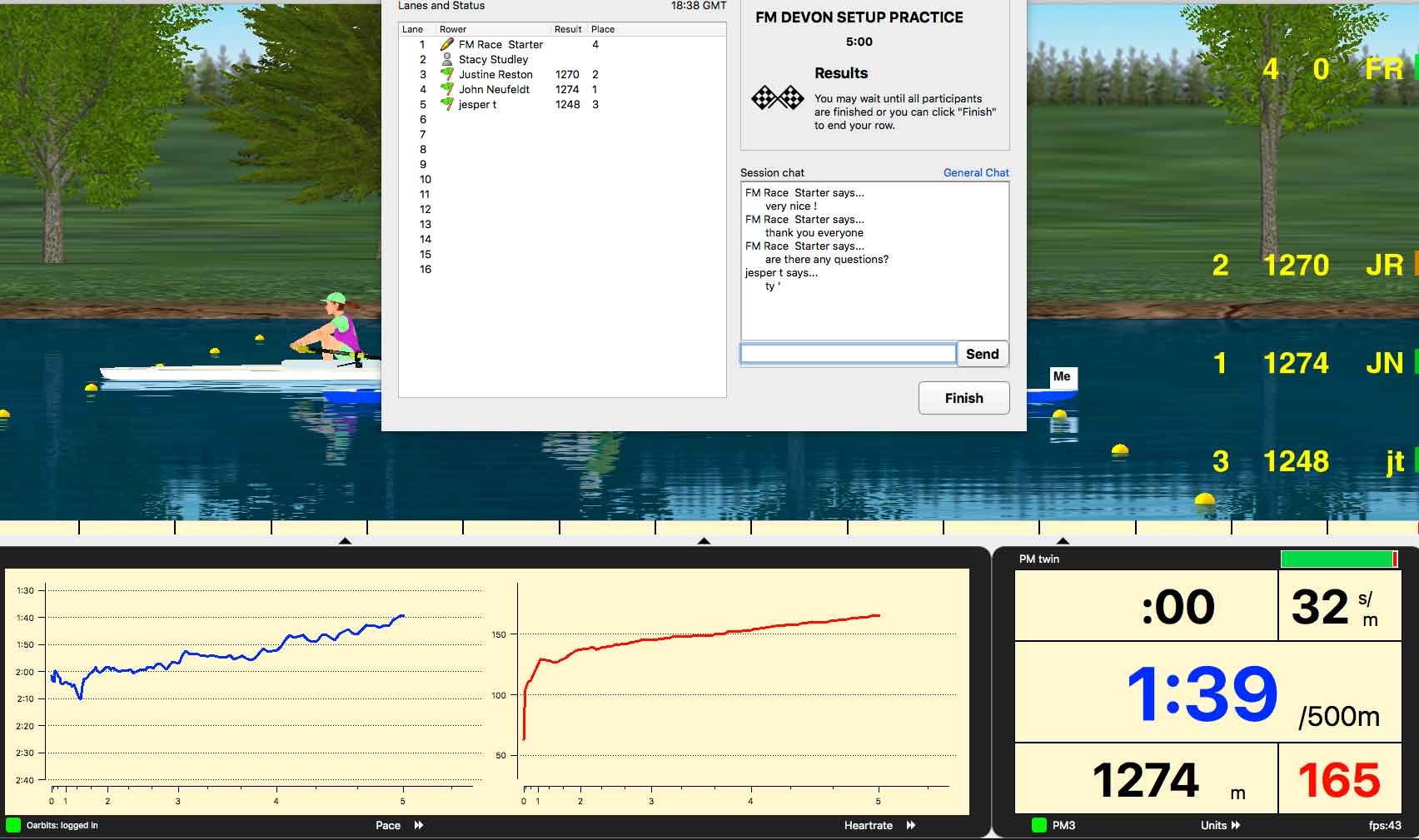Click the 'are there any questions?' chat message
Screen dimensions: 1419x840
[826, 259]
